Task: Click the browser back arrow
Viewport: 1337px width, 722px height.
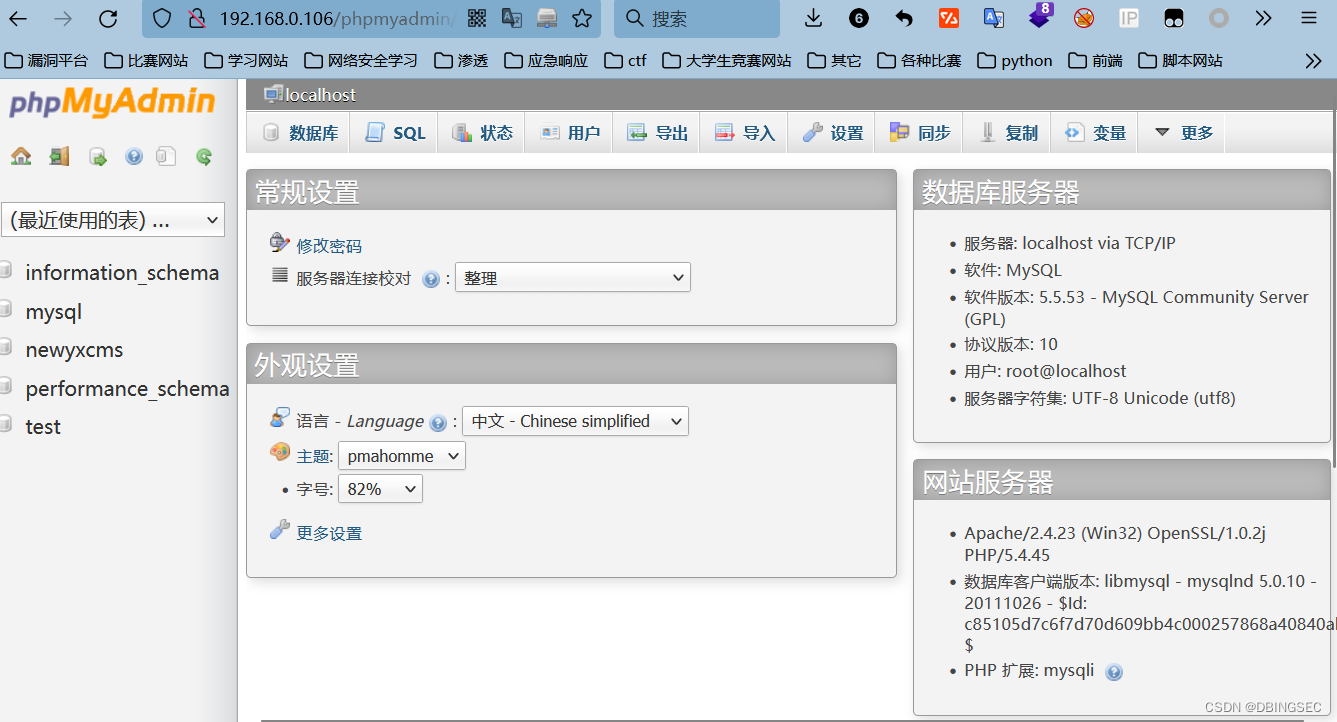Action: (19, 18)
